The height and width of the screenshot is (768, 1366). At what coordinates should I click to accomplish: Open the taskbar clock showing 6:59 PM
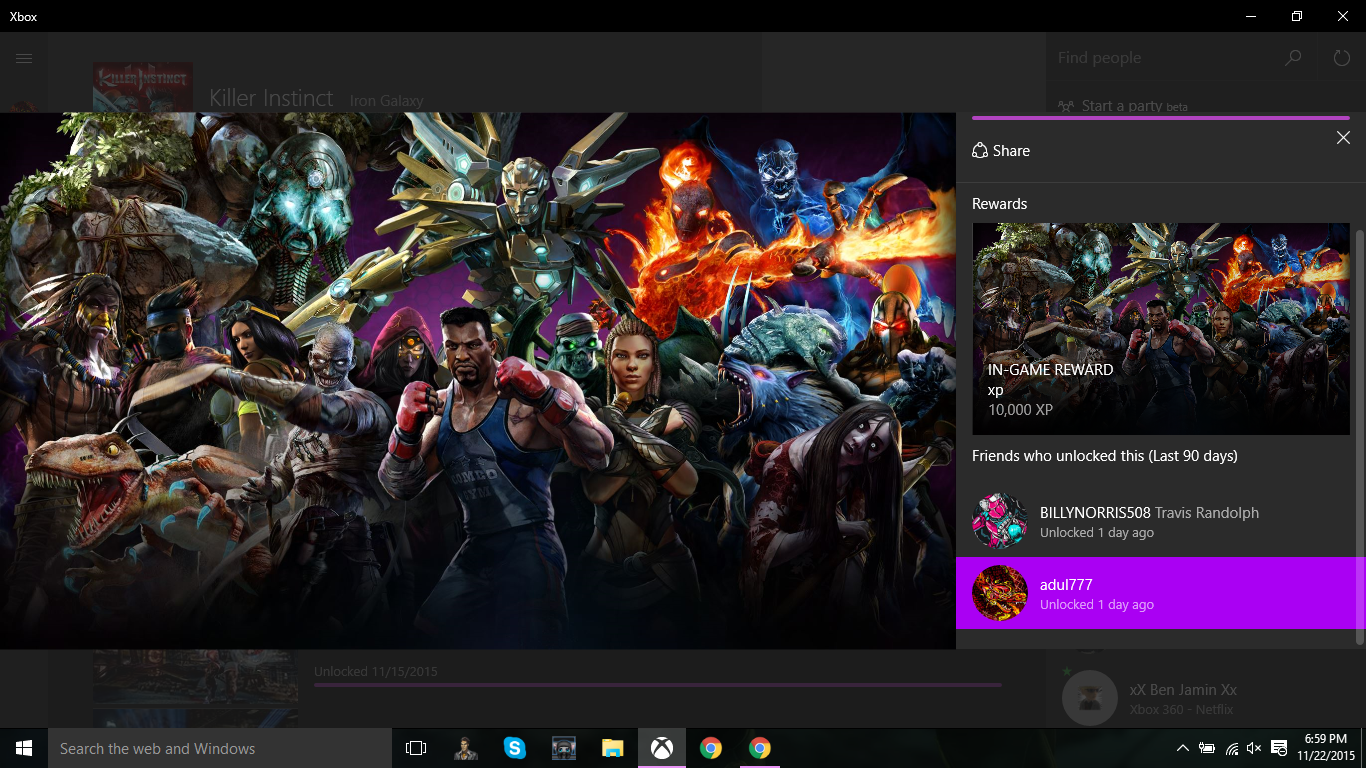[1326, 748]
